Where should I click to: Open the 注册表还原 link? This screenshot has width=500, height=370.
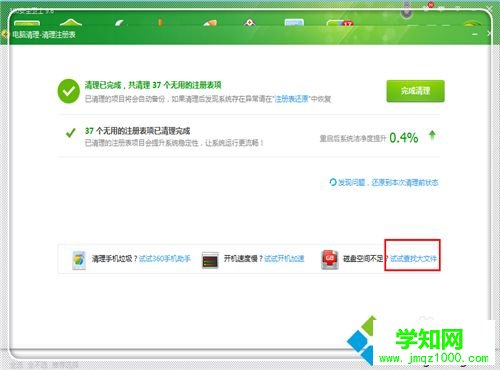coord(291,99)
